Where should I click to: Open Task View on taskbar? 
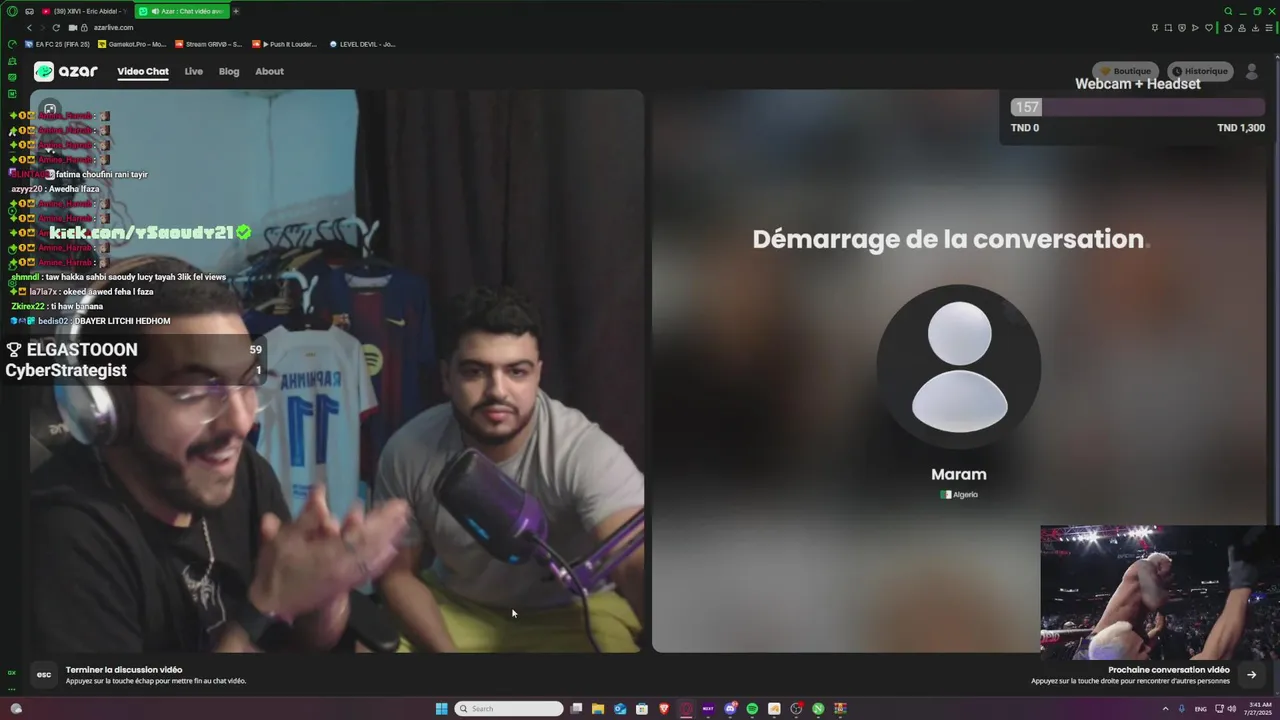[x=576, y=709]
